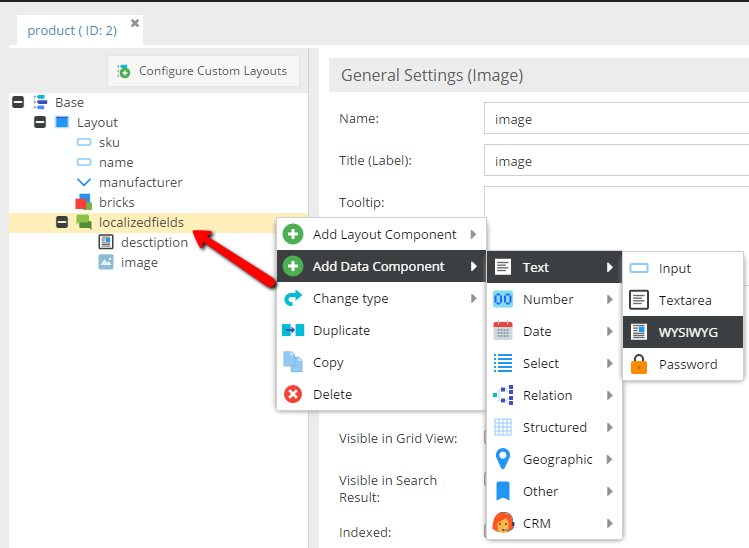This screenshot has width=749, height=548.
Task: Click the Date calendar icon
Action: tap(503, 332)
